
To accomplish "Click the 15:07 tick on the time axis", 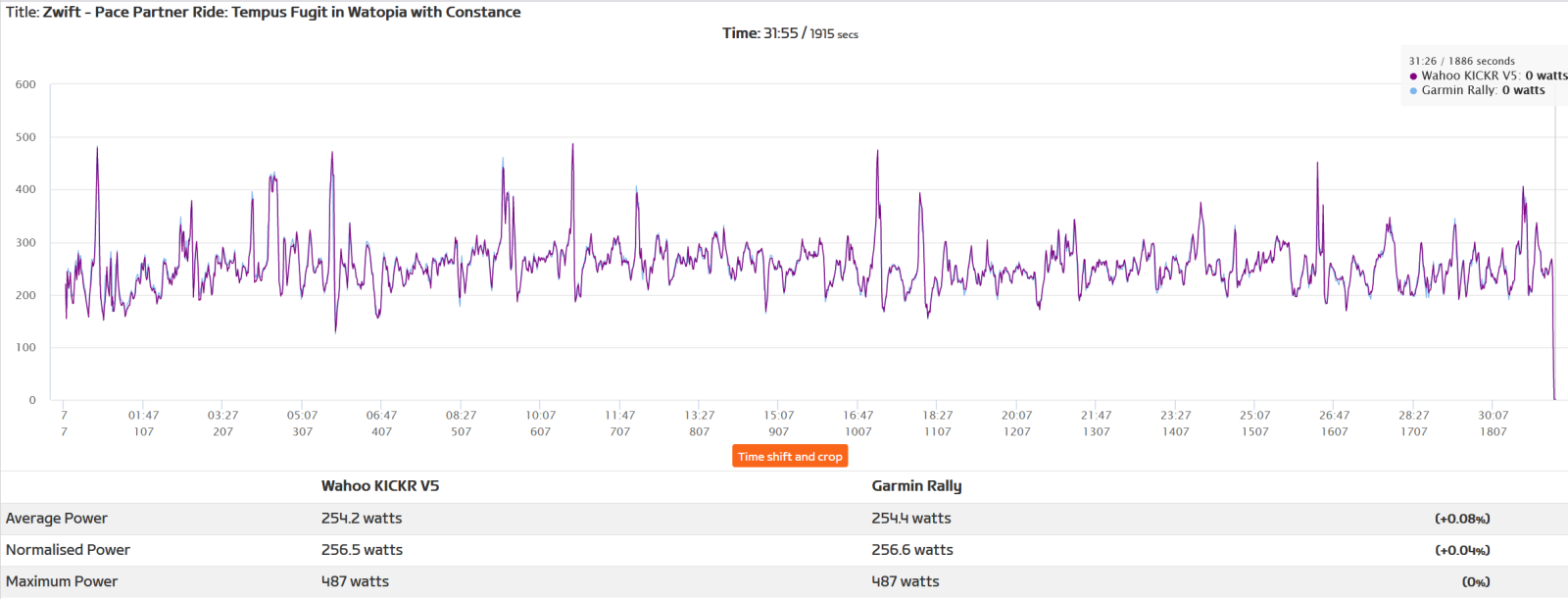I will pos(778,416).
